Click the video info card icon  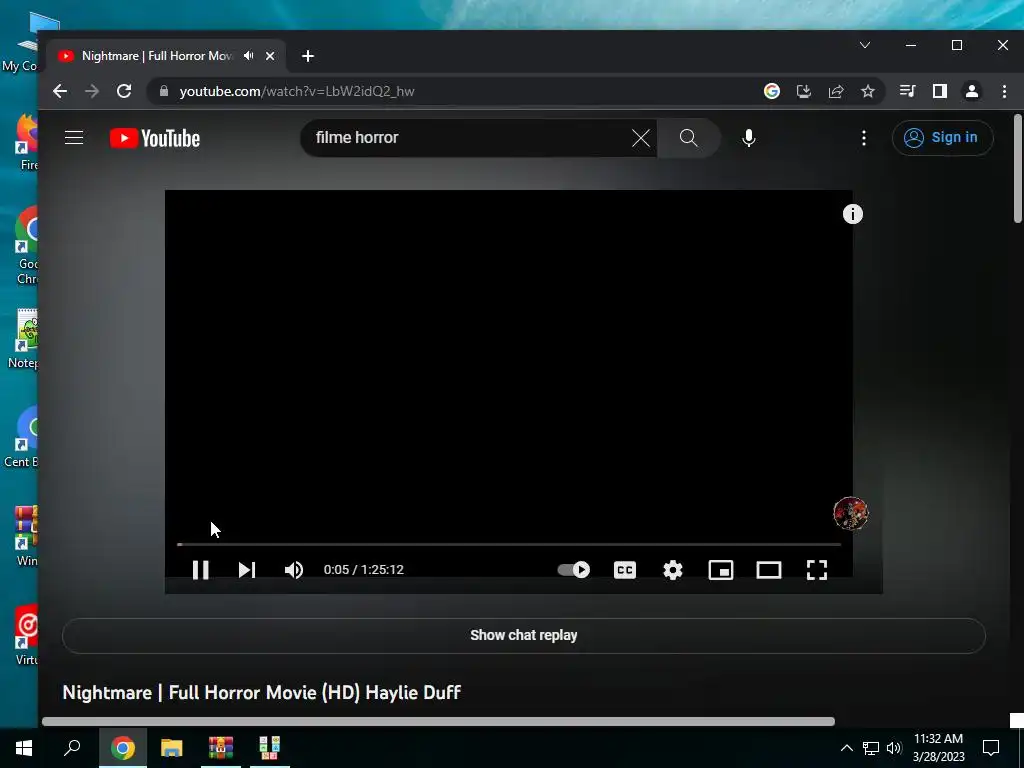pyautogui.click(x=852, y=214)
